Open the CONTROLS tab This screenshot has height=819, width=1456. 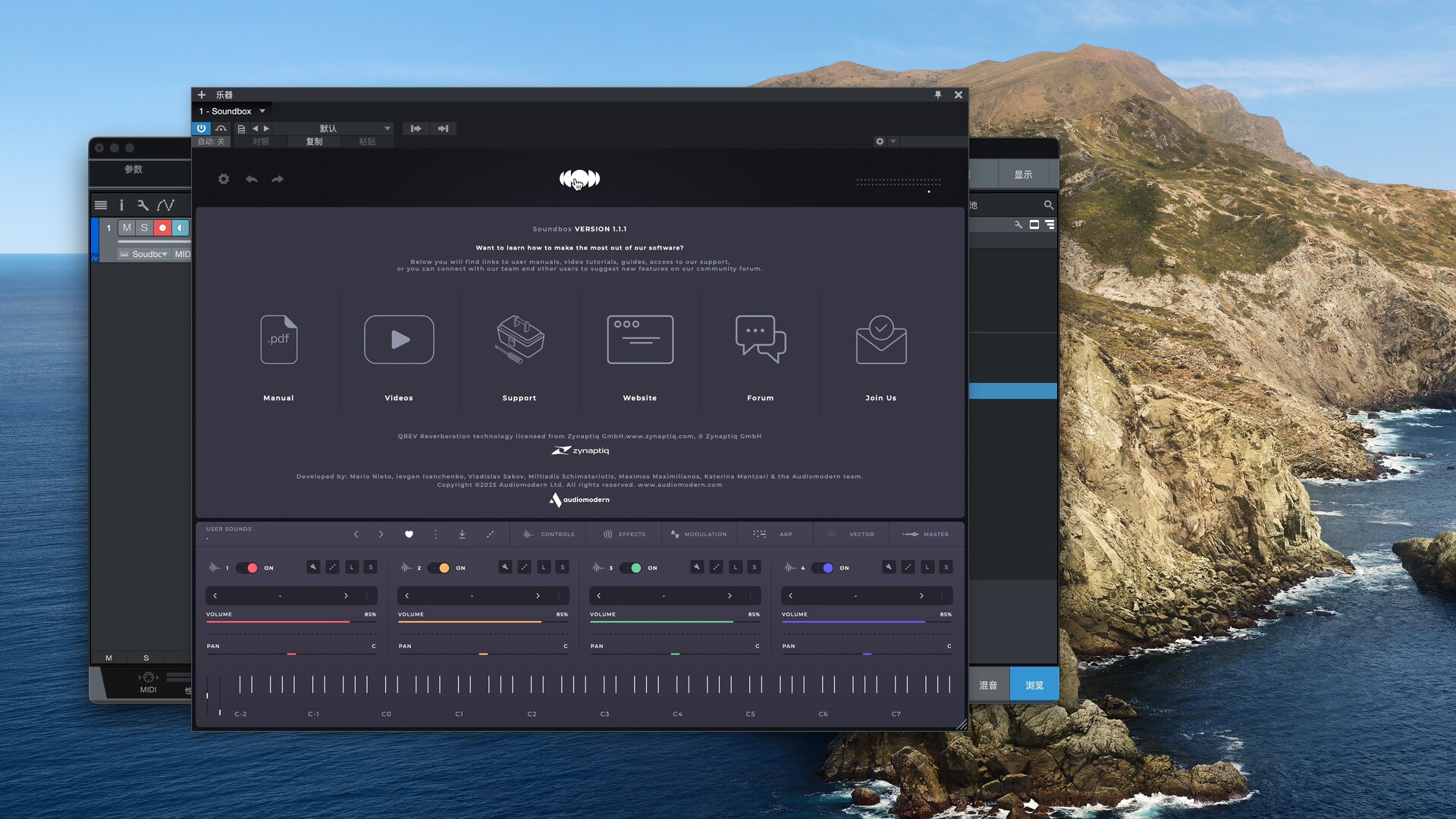(x=548, y=535)
